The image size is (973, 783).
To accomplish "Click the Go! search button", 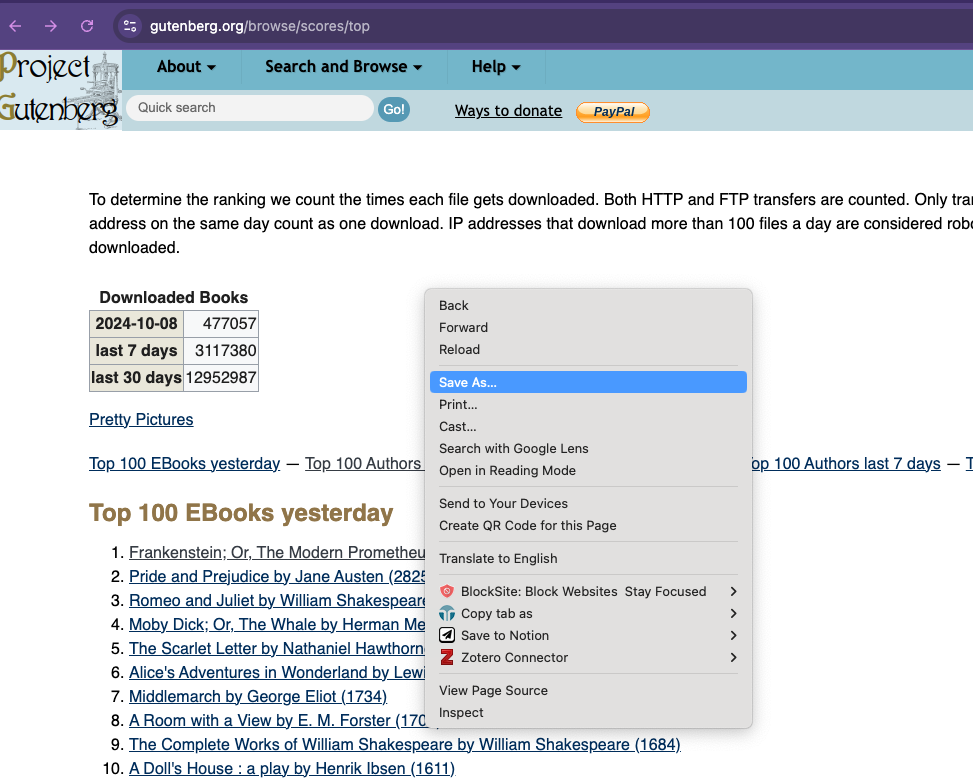I will click(394, 109).
